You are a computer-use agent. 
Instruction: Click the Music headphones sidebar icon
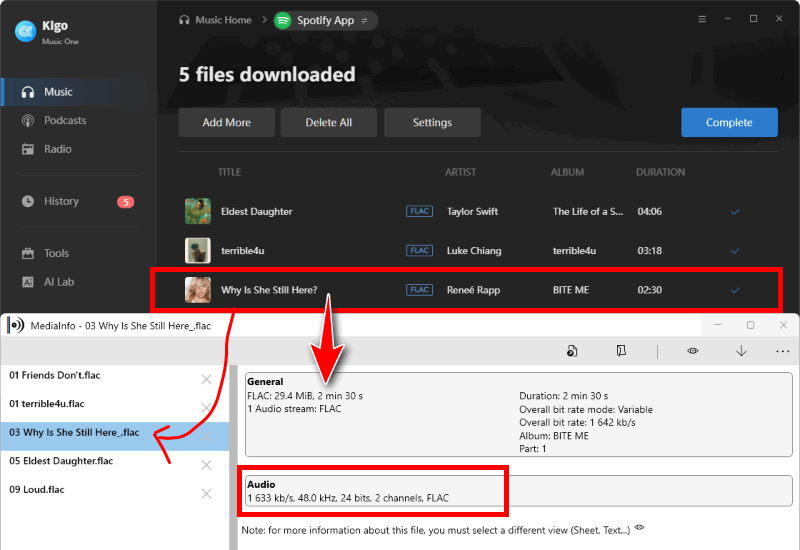click(x=28, y=92)
